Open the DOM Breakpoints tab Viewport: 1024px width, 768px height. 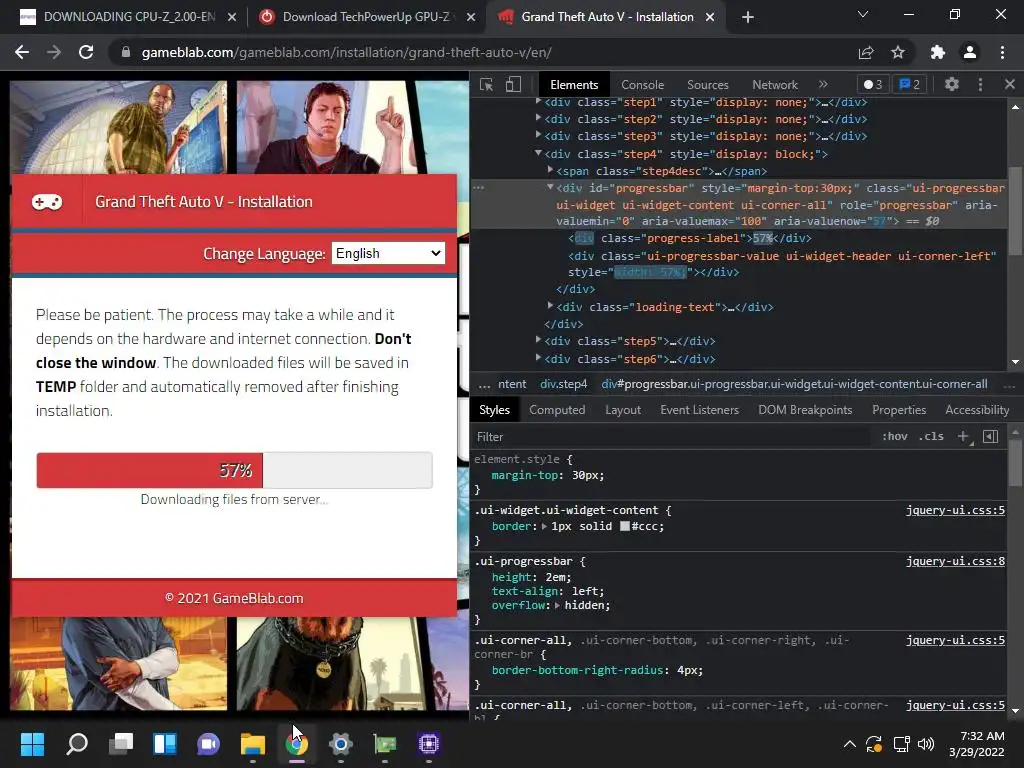pyautogui.click(x=805, y=409)
